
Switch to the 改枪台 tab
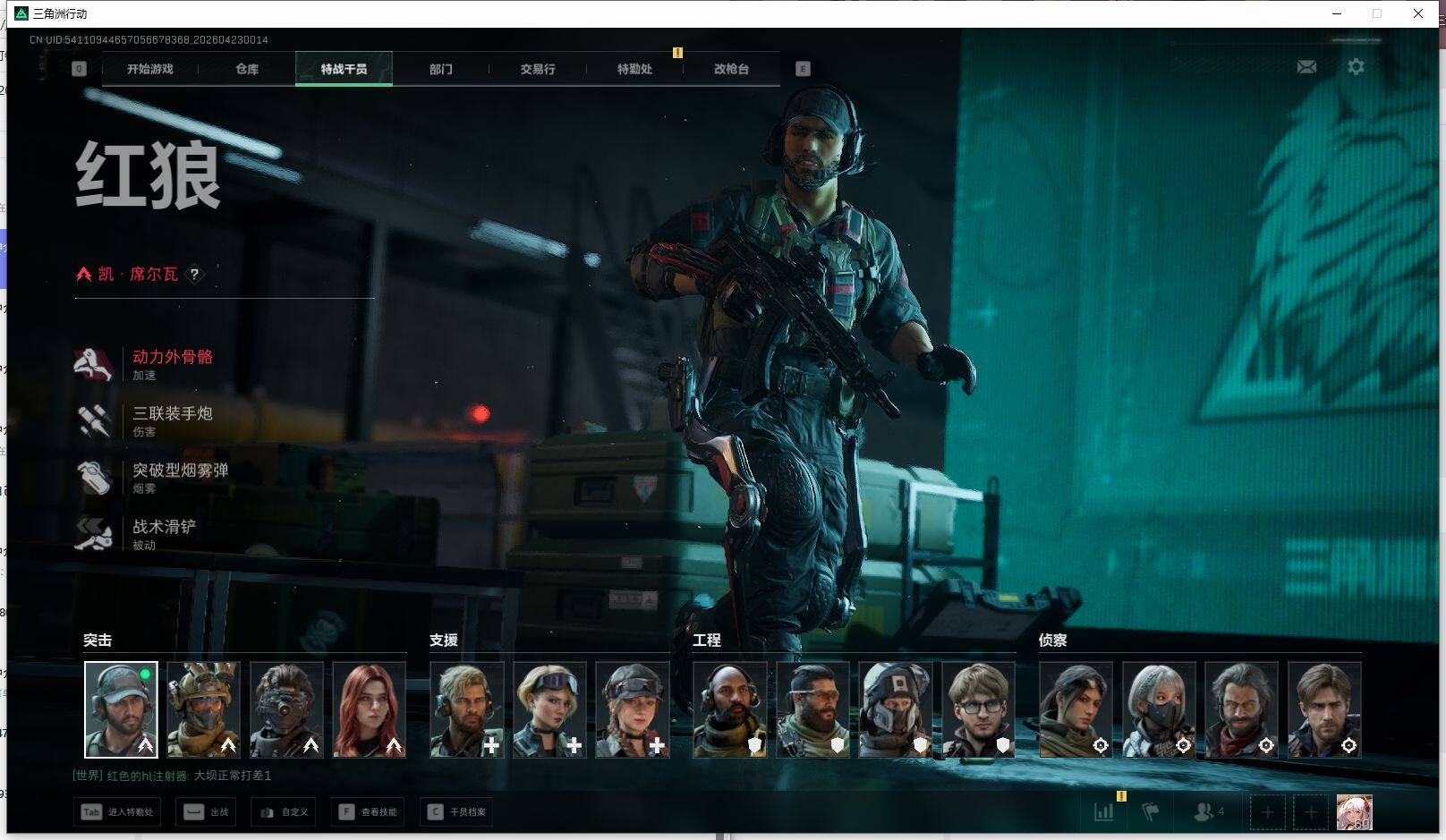[731, 69]
